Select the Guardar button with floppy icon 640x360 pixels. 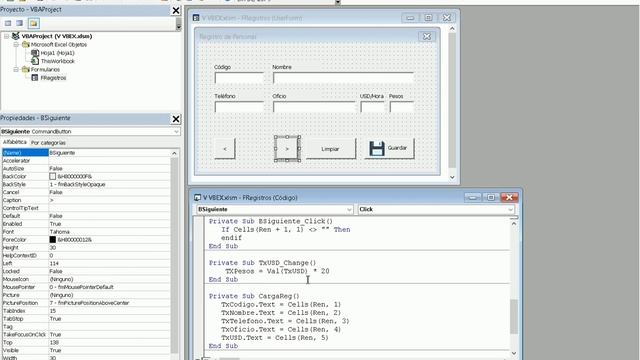tap(389, 148)
